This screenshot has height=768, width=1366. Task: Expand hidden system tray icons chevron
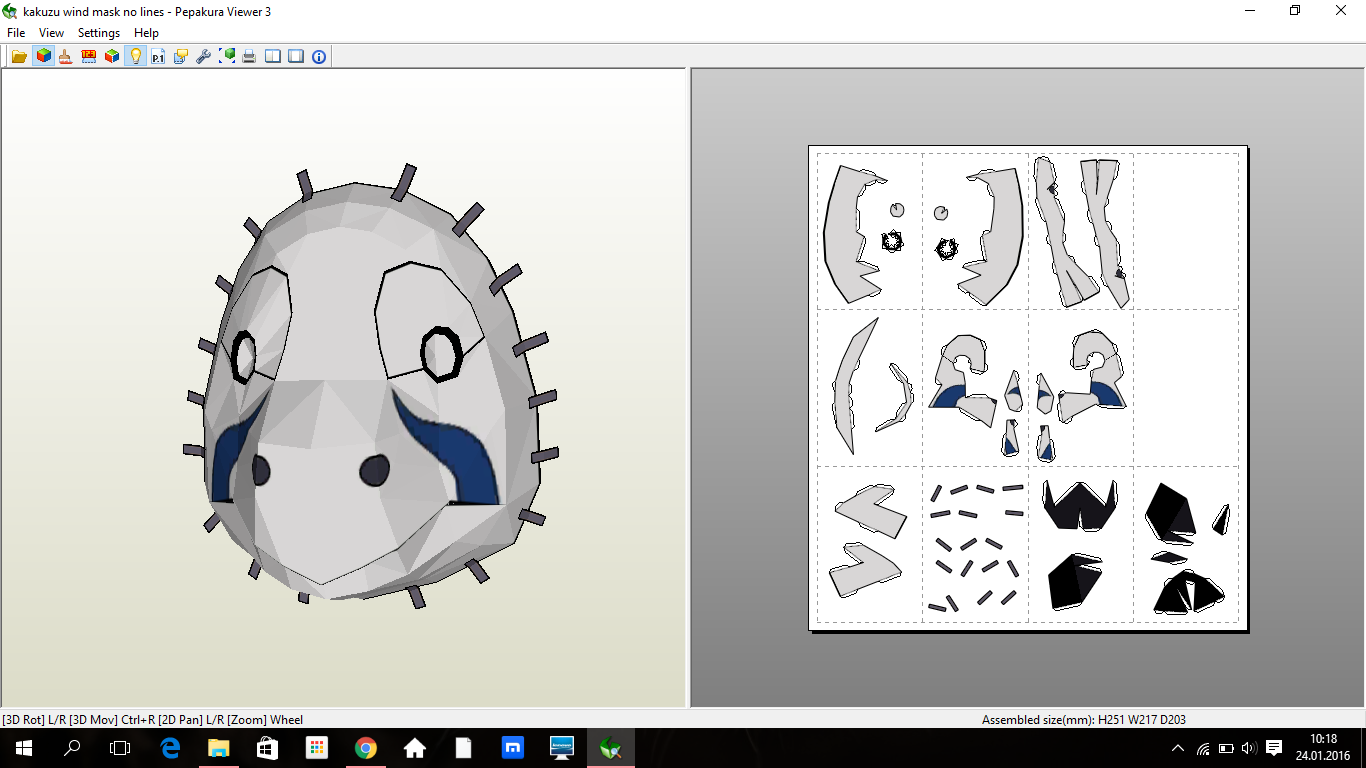click(1178, 748)
